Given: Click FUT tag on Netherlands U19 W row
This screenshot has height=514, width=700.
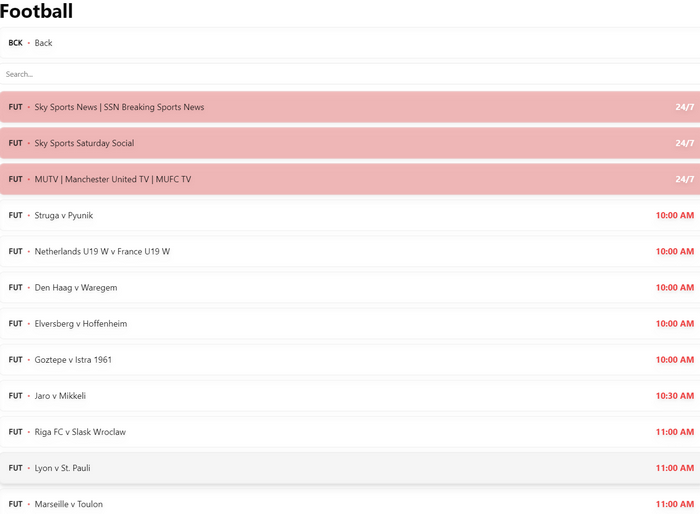Looking at the screenshot, I should click(15, 252).
